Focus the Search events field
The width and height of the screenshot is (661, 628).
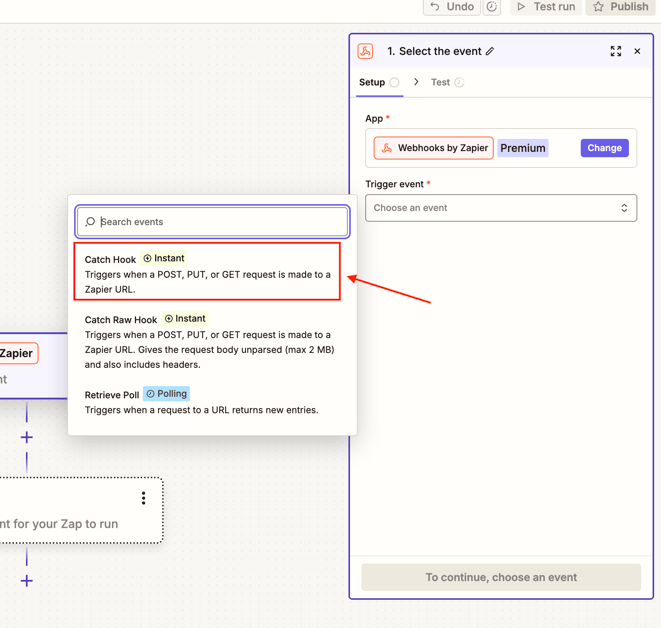pos(212,222)
